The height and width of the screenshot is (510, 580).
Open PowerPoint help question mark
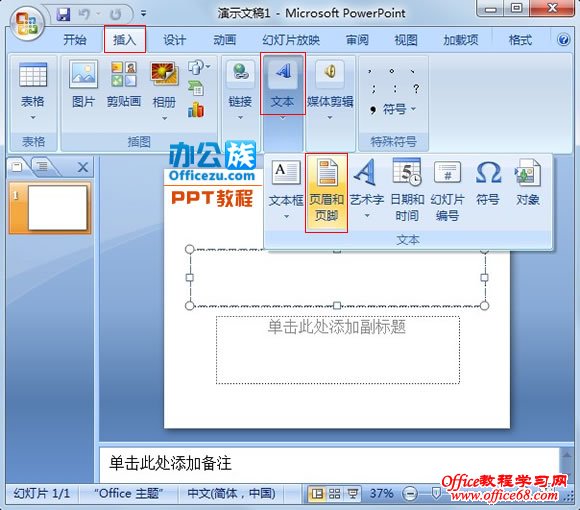pos(563,39)
